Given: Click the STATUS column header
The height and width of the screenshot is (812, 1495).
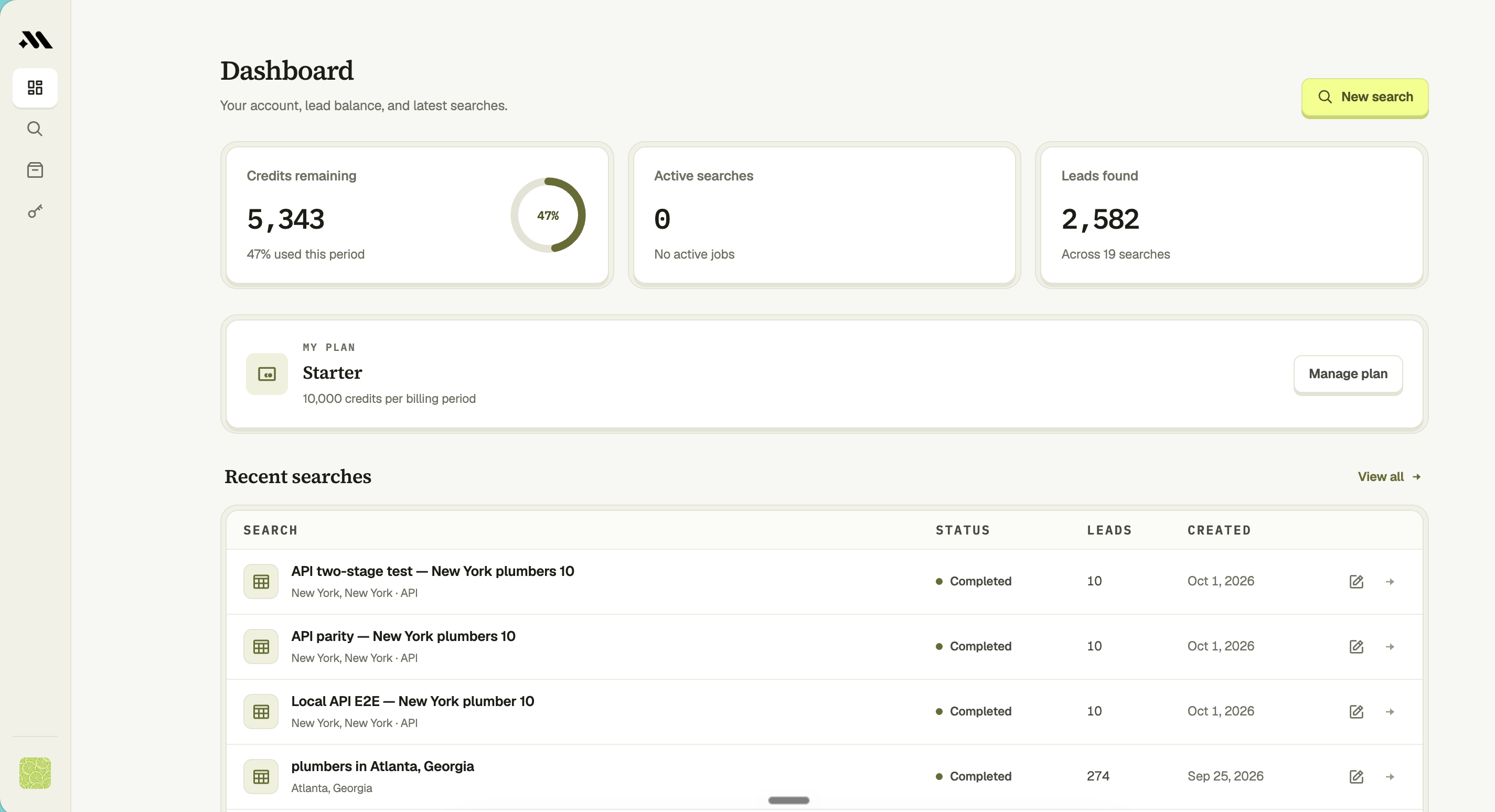Looking at the screenshot, I should 962,530.
